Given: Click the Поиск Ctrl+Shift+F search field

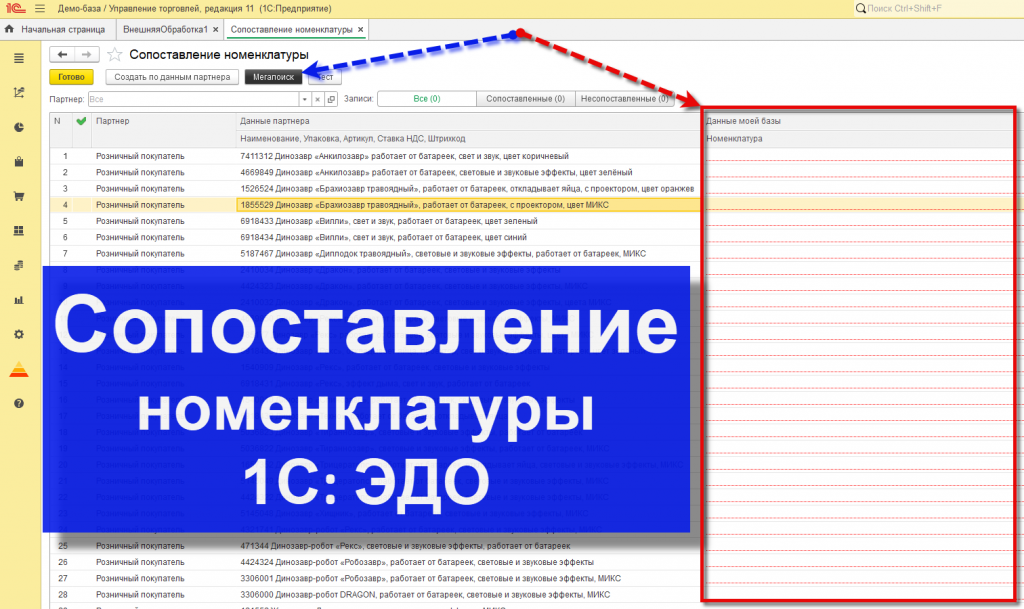Looking at the screenshot, I should point(940,8).
